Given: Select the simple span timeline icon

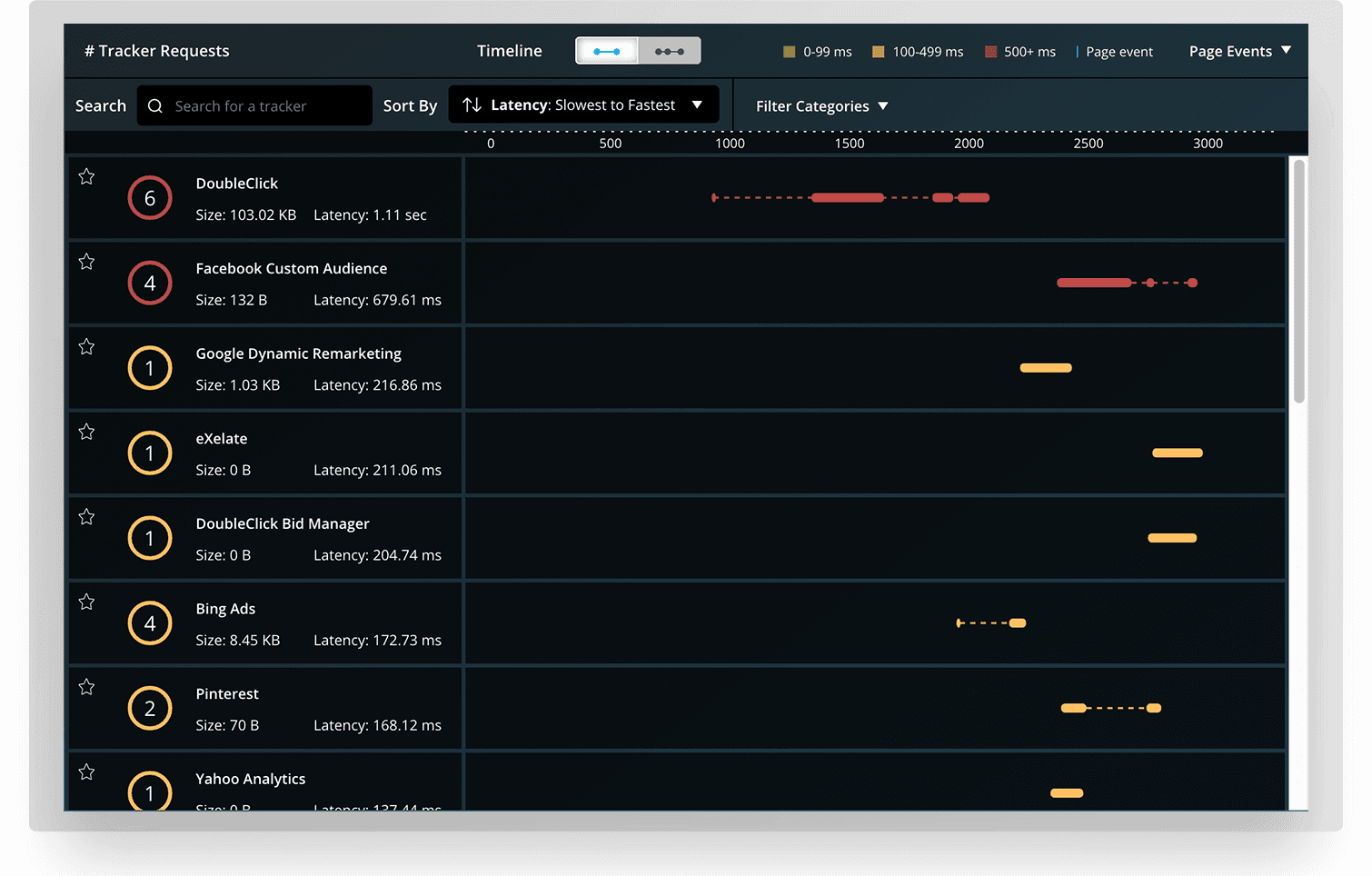Looking at the screenshot, I should (x=607, y=51).
